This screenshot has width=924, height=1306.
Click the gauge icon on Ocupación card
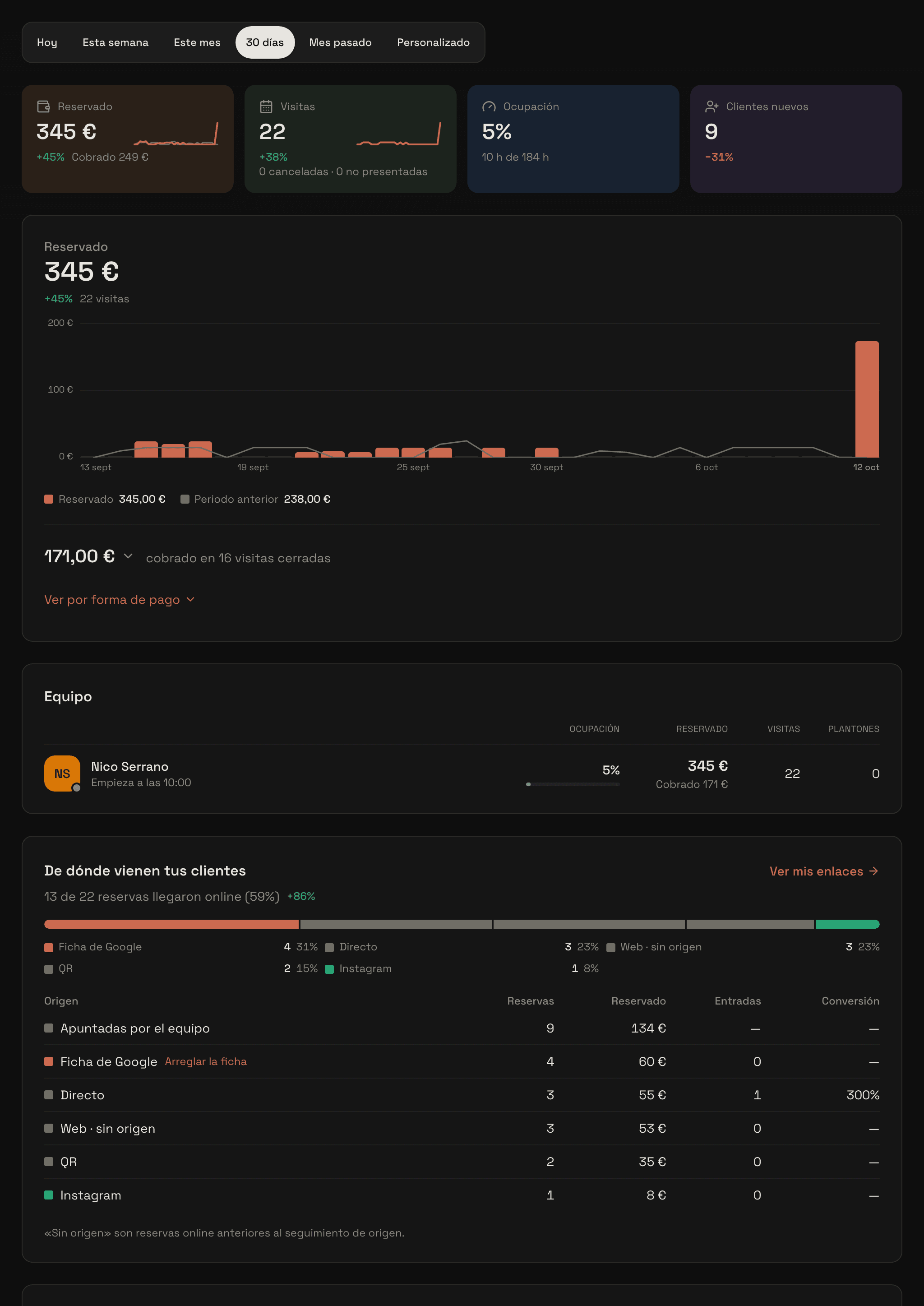tap(489, 107)
